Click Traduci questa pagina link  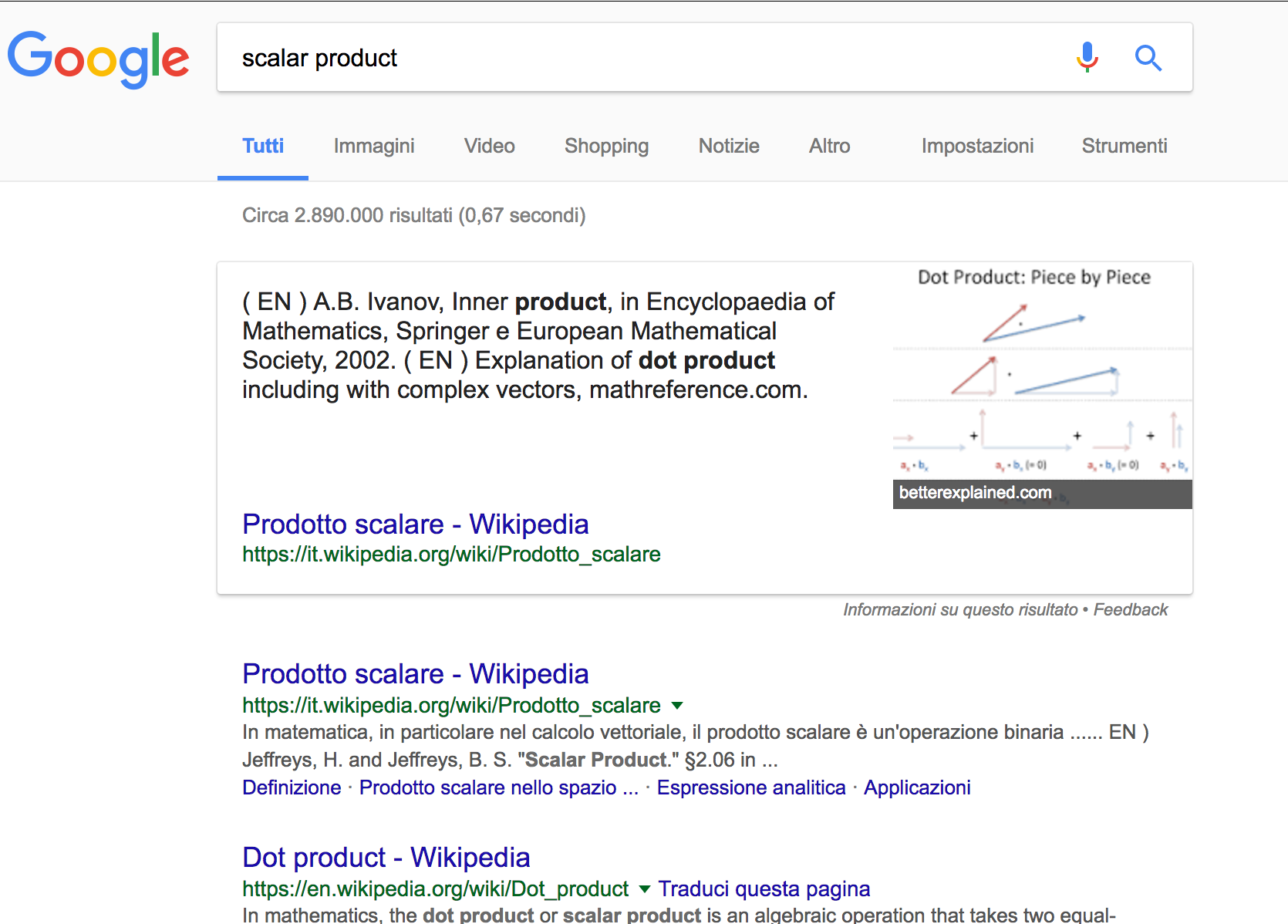tap(764, 889)
